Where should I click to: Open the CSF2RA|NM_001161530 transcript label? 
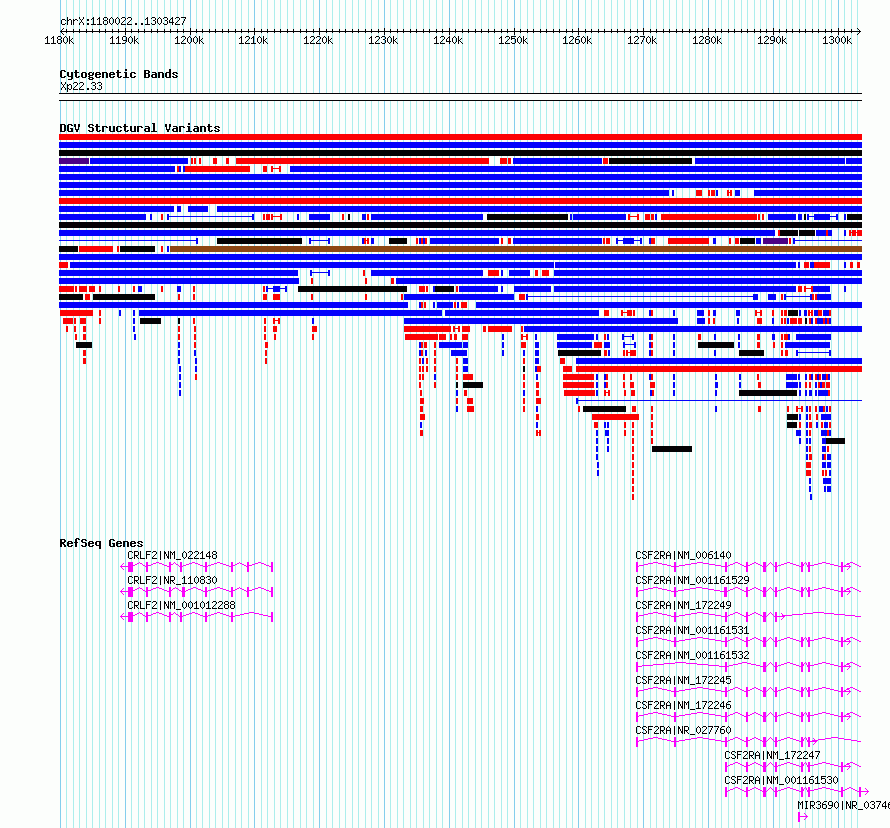click(x=782, y=780)
